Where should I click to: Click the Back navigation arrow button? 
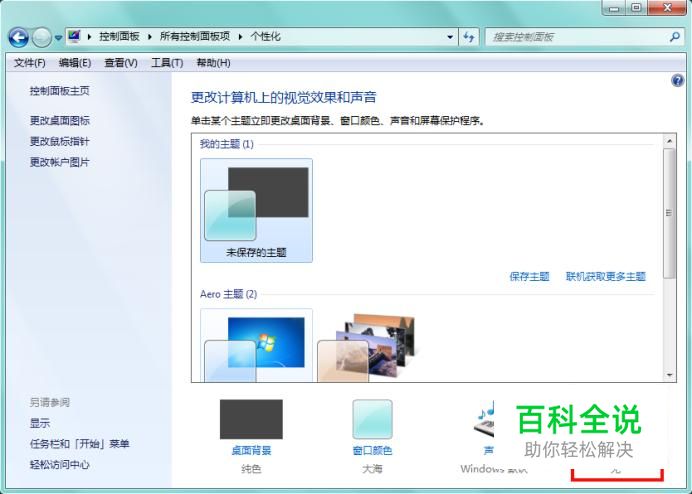[x=19, y=38]
